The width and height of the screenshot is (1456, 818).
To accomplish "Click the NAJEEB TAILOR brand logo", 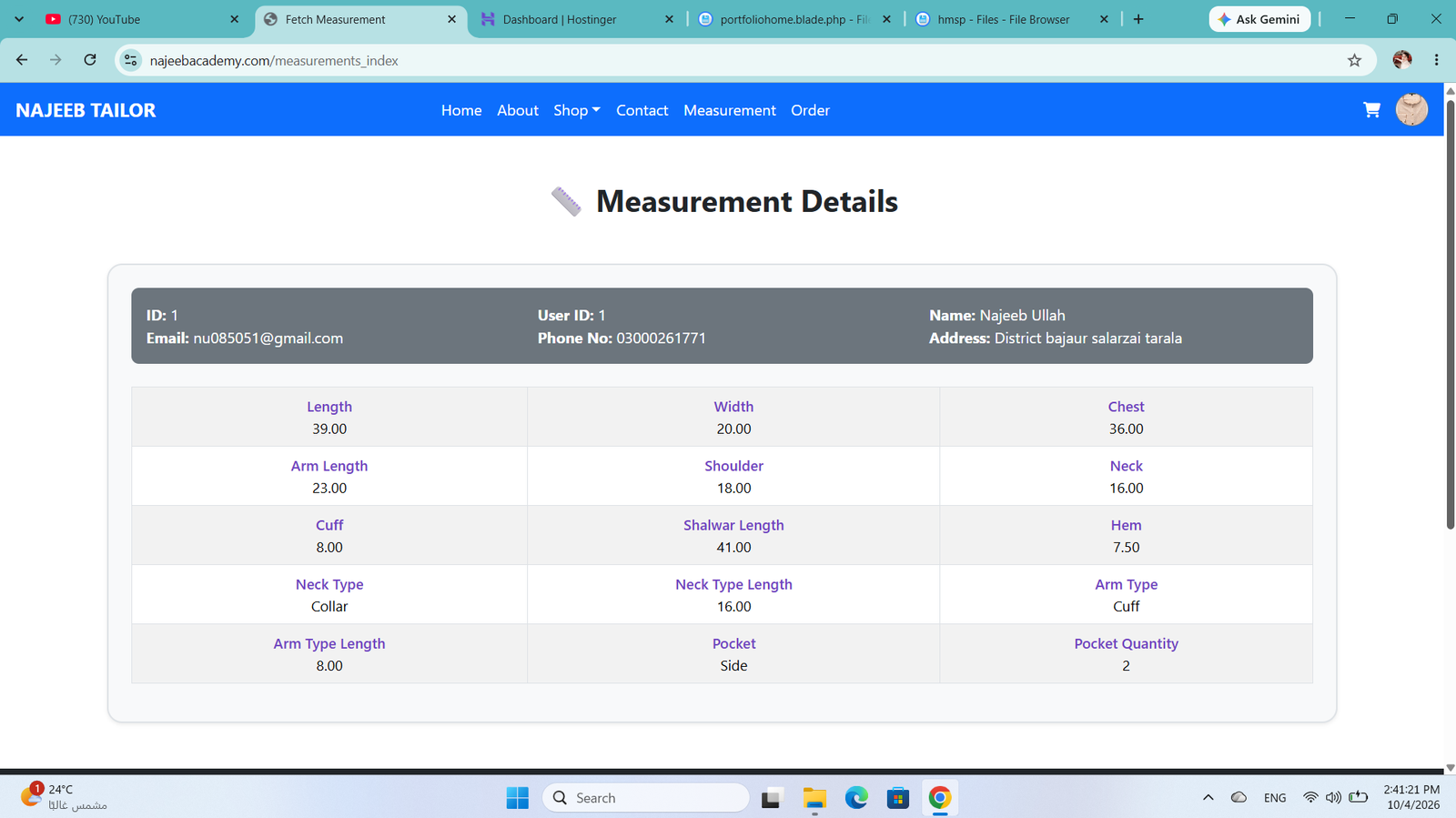I will click(x=86, y=110).
